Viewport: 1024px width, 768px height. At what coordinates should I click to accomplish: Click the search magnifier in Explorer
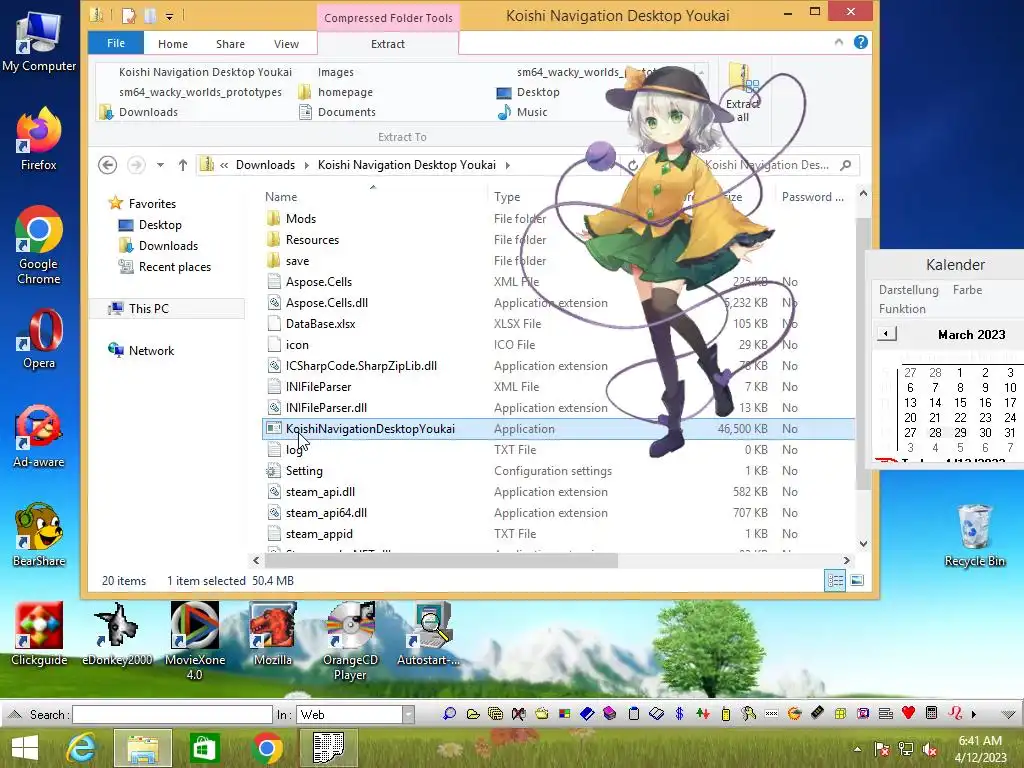[846, 165]
